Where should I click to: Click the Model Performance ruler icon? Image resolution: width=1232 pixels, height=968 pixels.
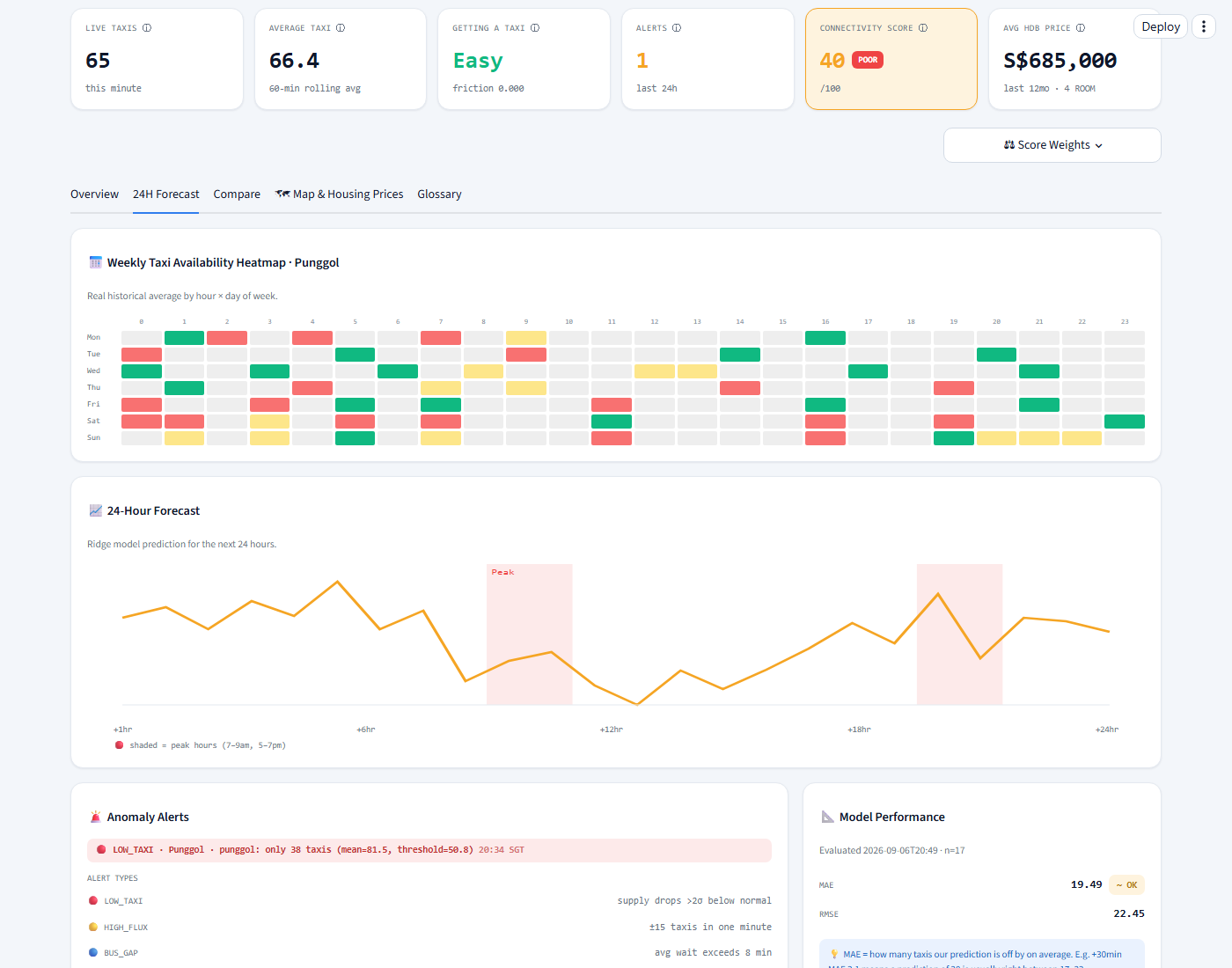(827, 817)
